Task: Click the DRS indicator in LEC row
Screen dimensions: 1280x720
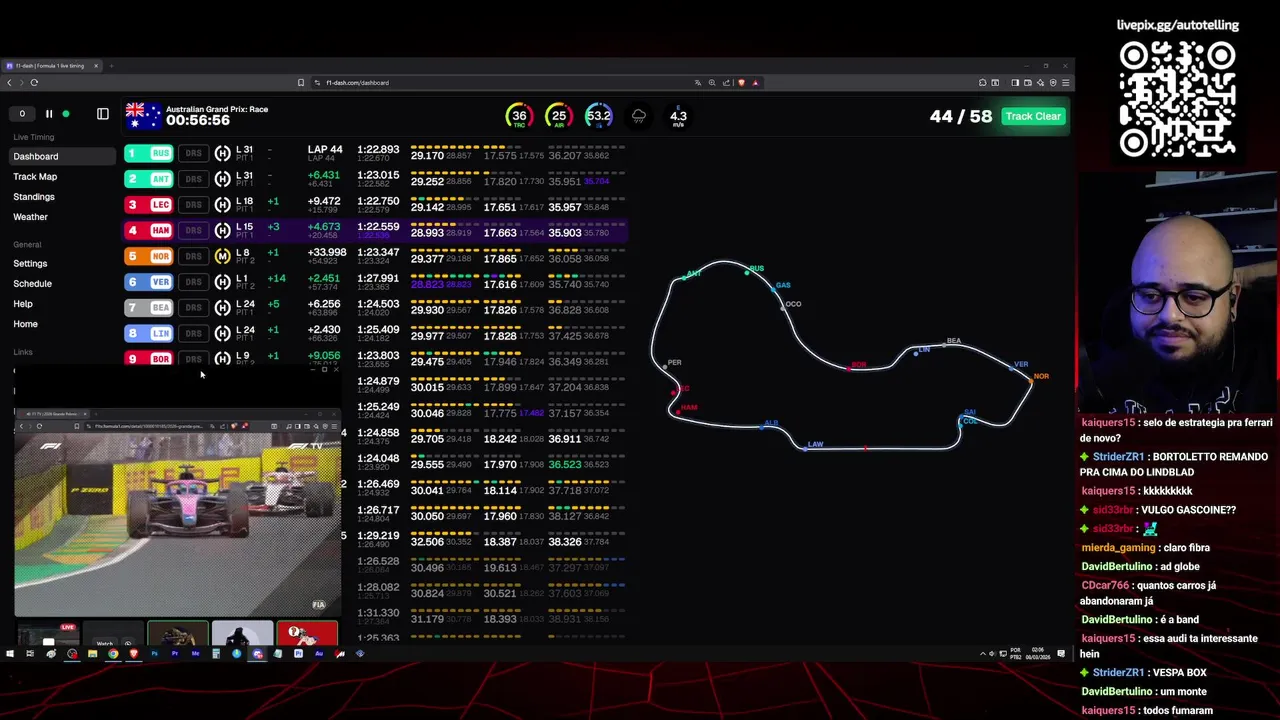Action: pos(193,205)
